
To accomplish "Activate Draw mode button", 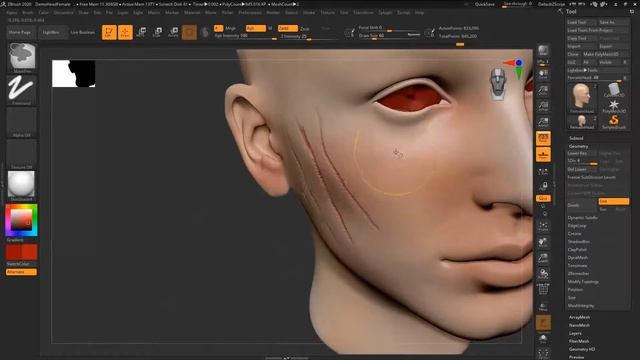I will 125,32.
